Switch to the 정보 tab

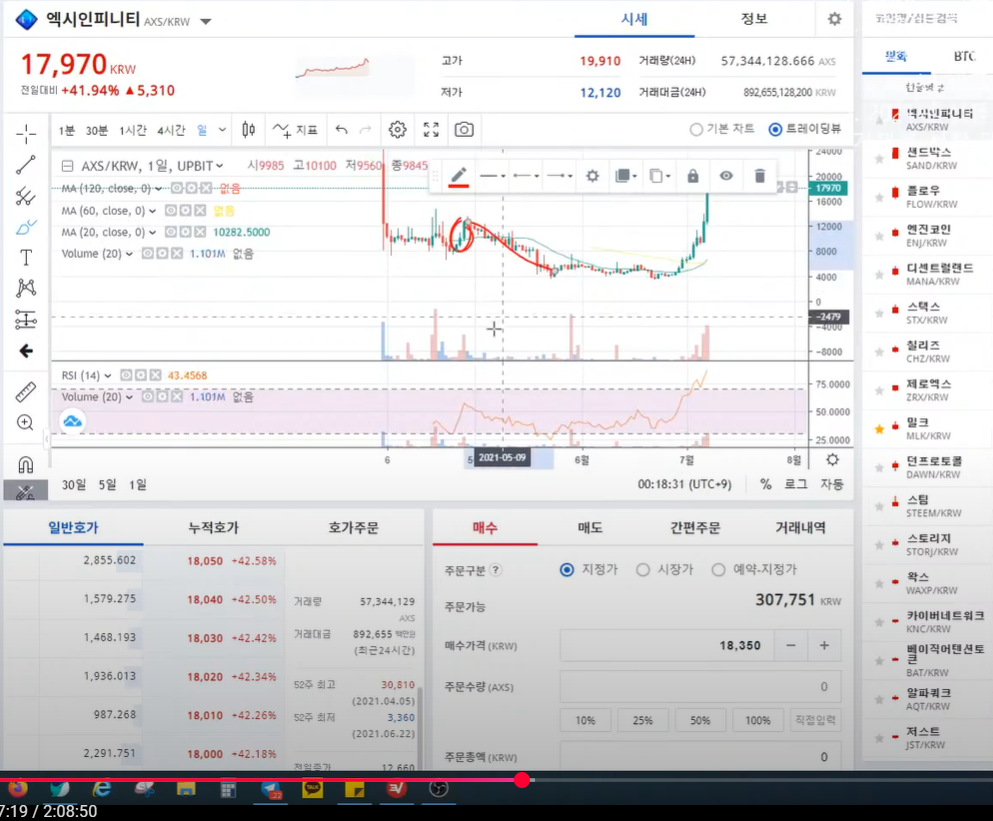(x=754, y=19)
